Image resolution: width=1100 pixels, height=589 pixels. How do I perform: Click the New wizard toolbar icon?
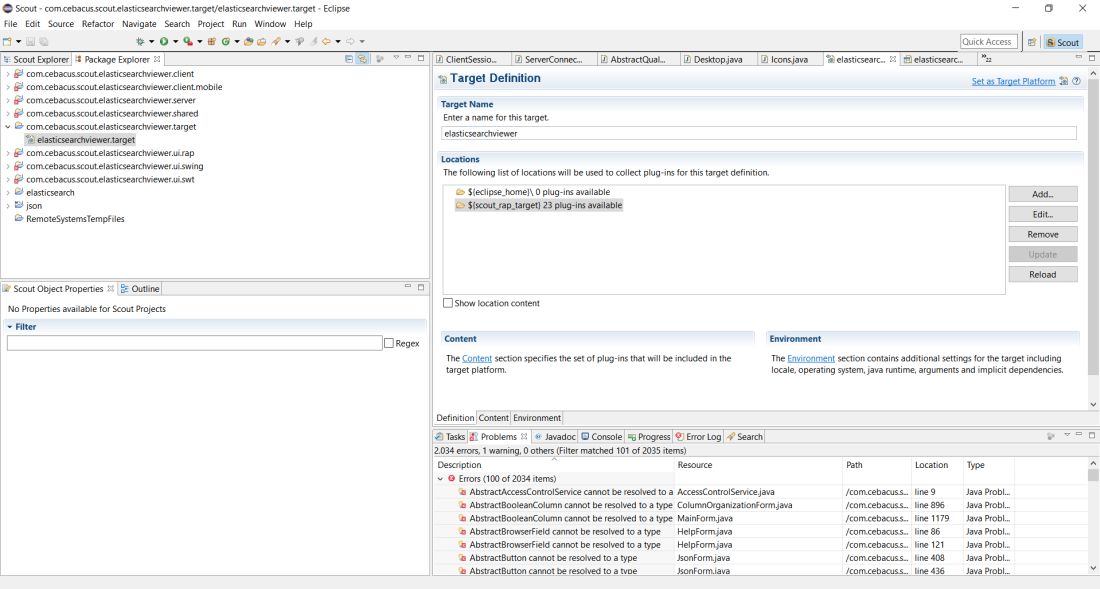coord(7,41)
